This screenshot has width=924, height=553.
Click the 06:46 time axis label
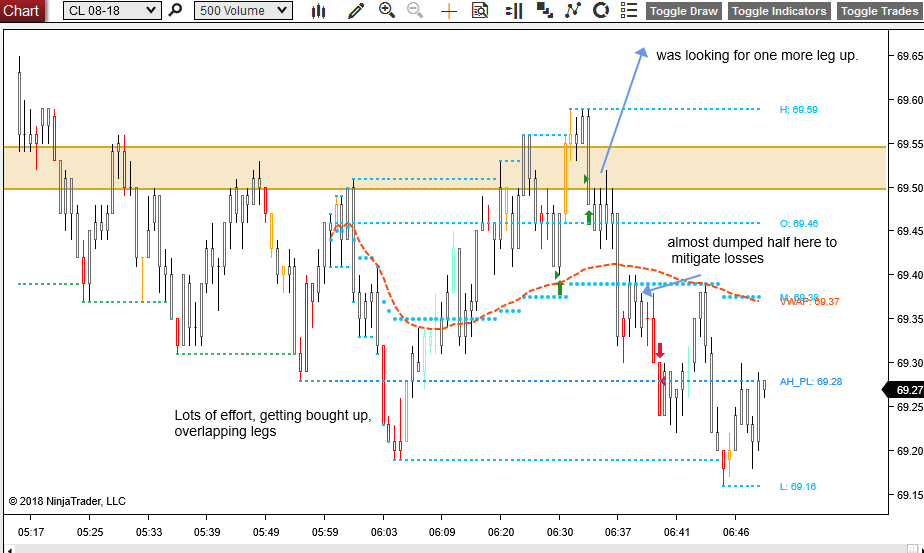coord(736,532)
